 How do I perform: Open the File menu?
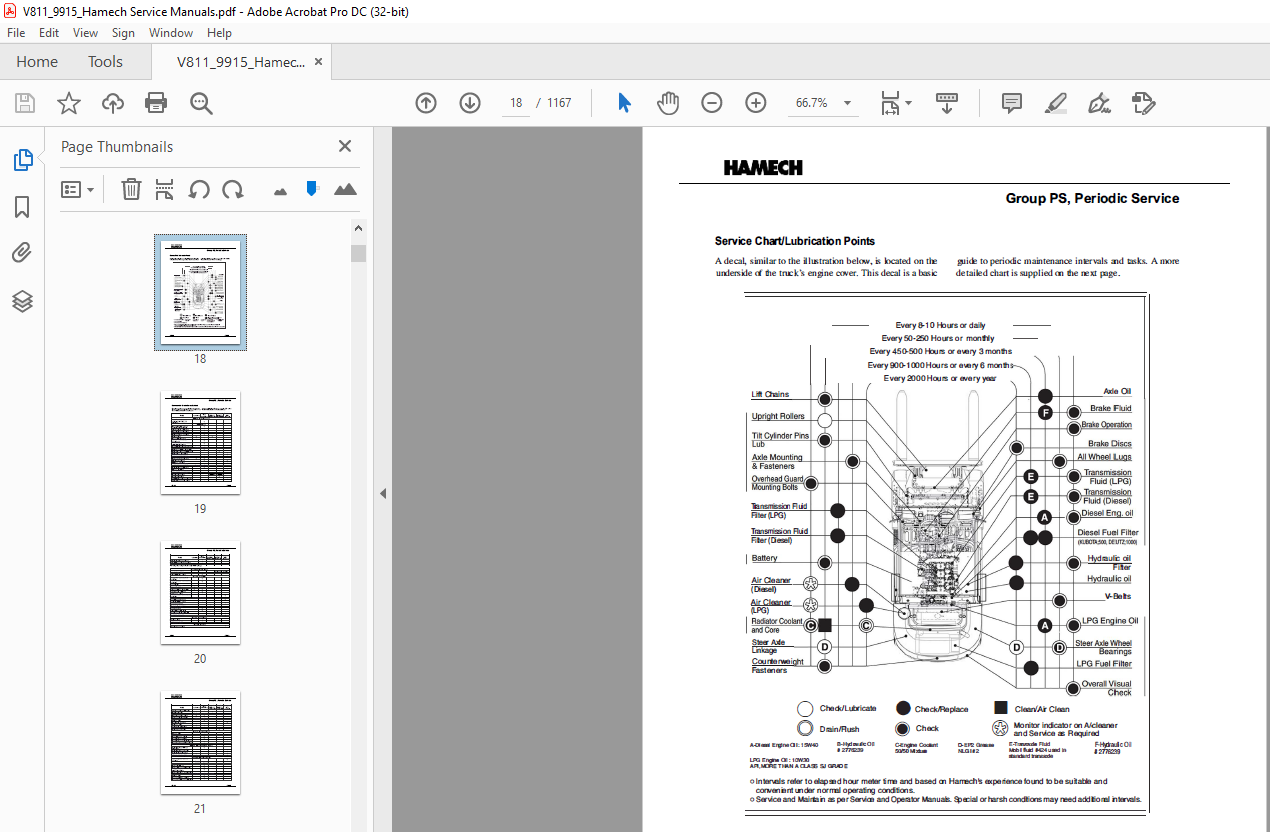pos(16,33)
